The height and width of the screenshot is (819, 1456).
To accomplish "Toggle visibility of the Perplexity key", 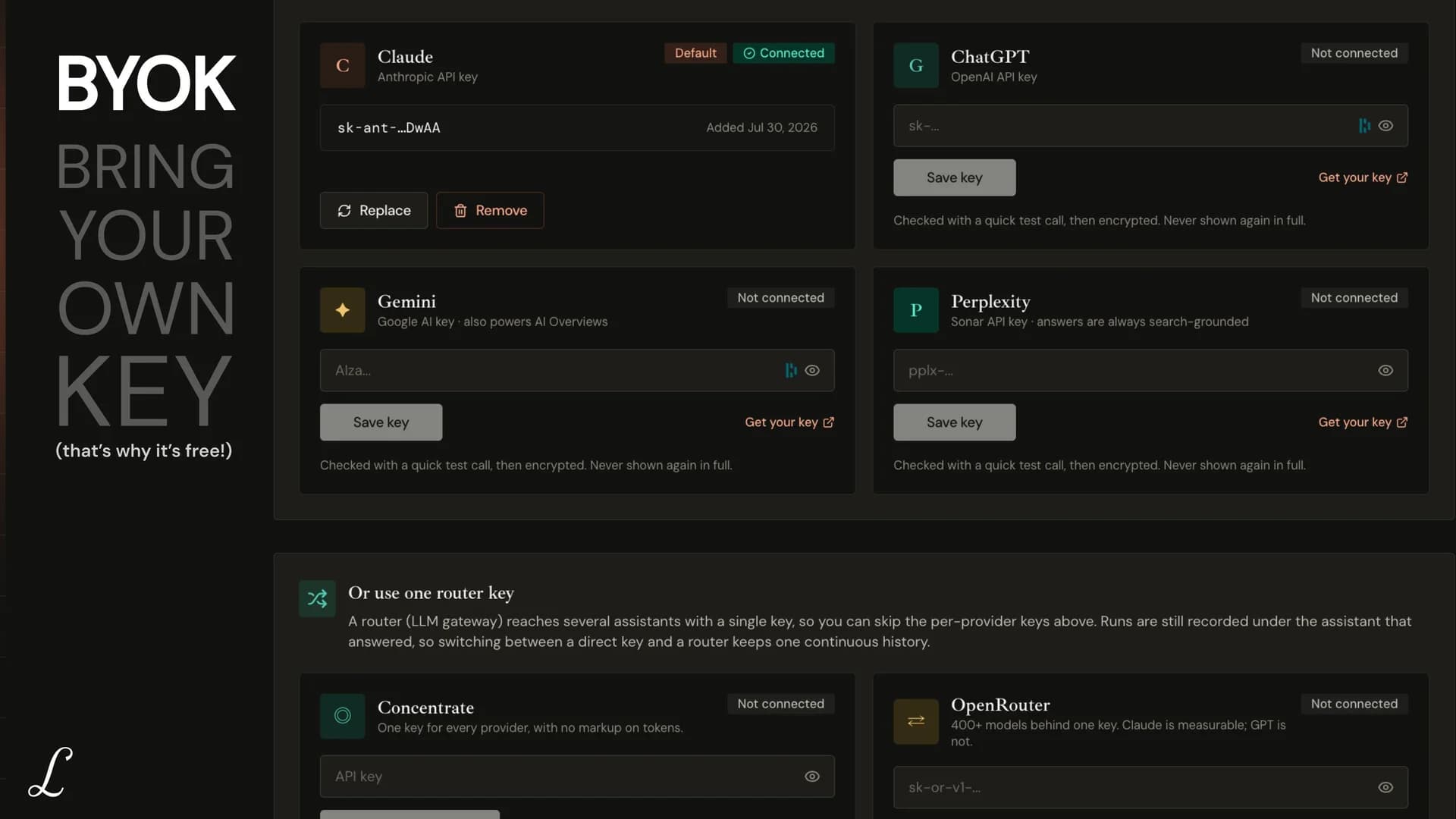I will 1385,370.
